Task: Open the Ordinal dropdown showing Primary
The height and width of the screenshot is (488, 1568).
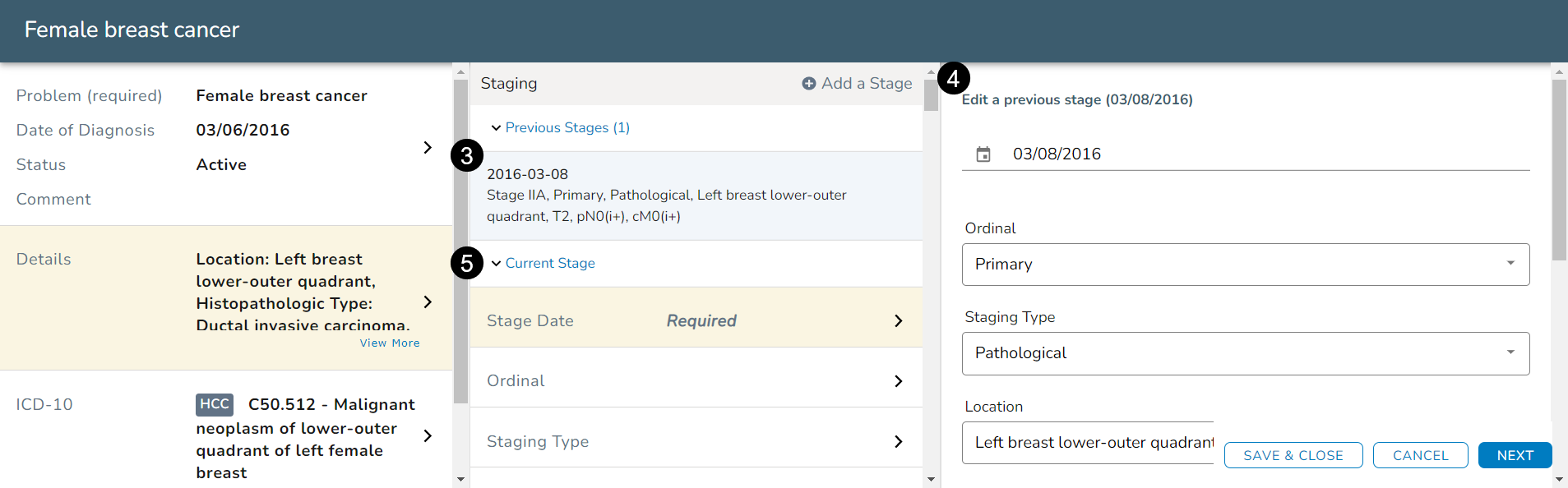Action: pyautogui.click(x=1245, y=265)
